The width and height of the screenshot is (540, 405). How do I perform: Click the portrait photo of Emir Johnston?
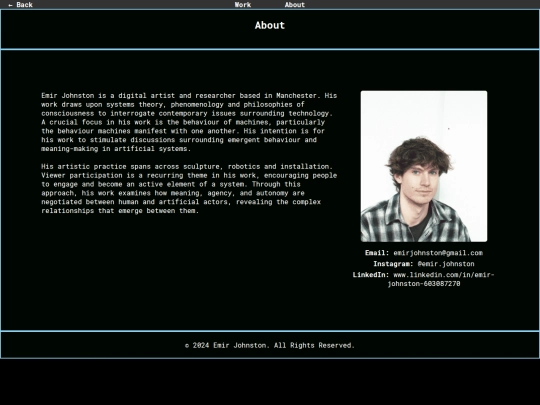click(x=424, y=166)
